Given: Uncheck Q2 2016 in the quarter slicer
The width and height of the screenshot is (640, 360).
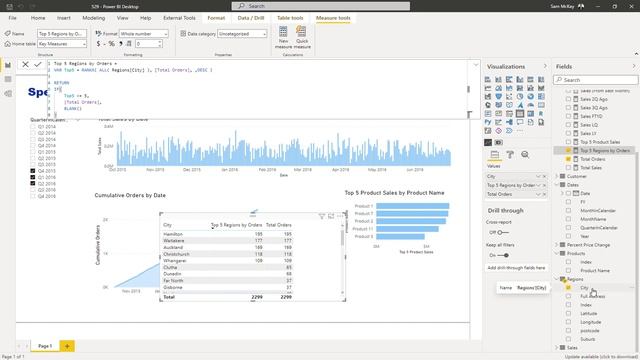Looking at the screenshot, I should pos(33,183).
